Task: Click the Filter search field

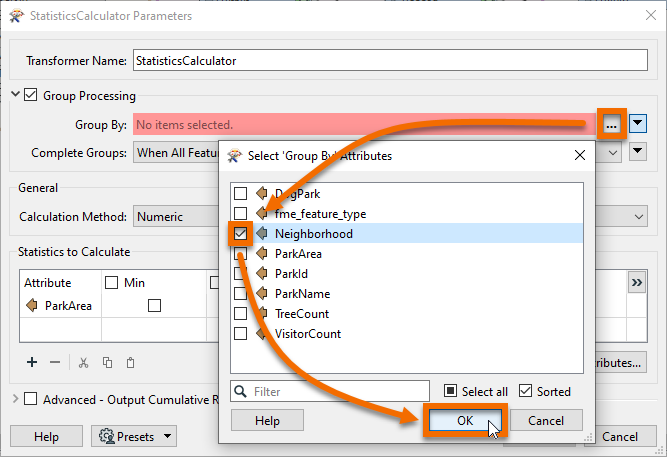Action: (x=338, y=391)
